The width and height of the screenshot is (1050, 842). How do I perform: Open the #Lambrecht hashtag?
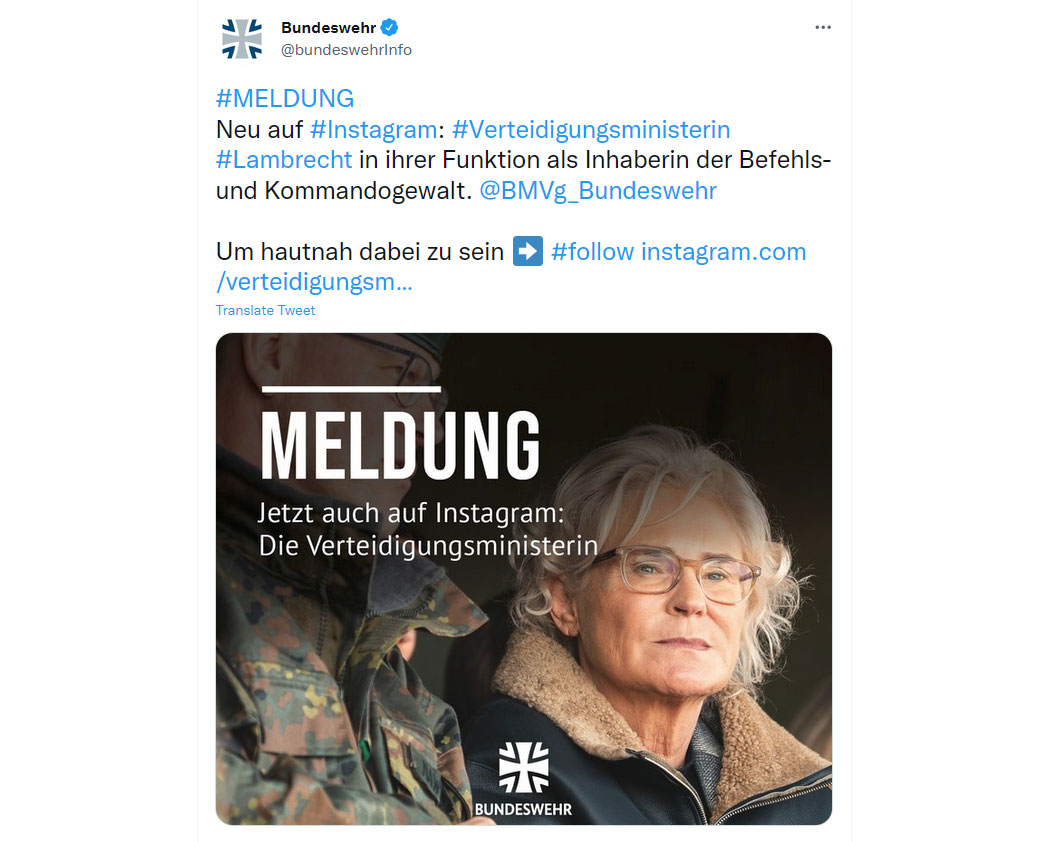pyautogui.click(x=284, y=160)
